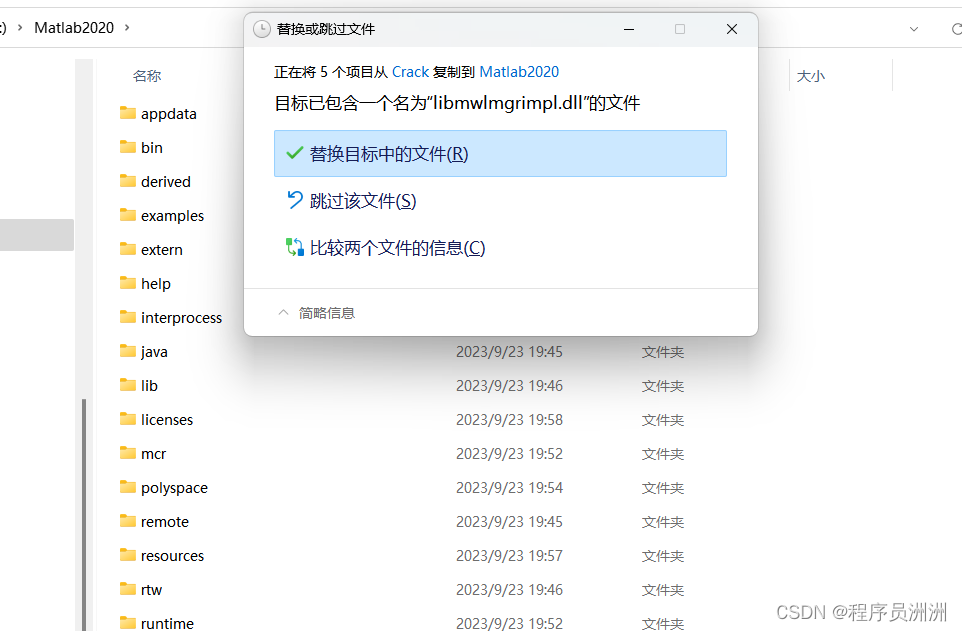Select the runtime folder icon
Viewport: 962px width, 631px height.
(128, 623)
